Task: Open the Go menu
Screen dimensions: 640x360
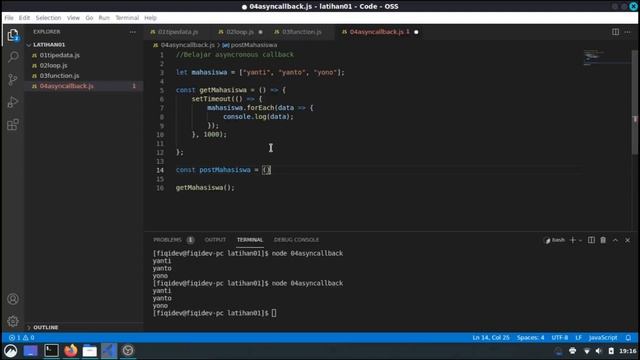Action: click(x=89, y=18)
